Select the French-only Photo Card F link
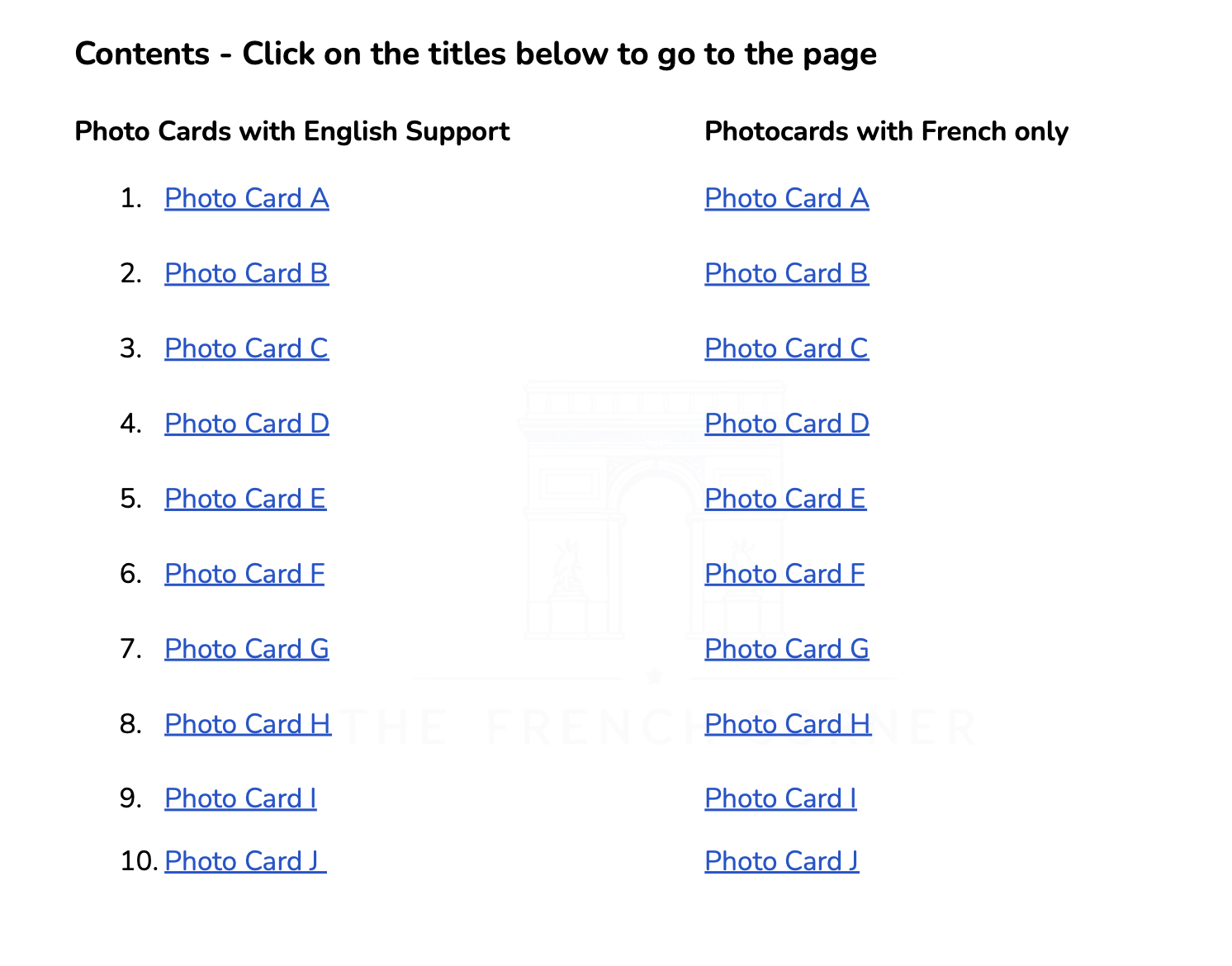The width and height of the screenshot is (1232, 966). pyautogui.click(x=784, y=575)
